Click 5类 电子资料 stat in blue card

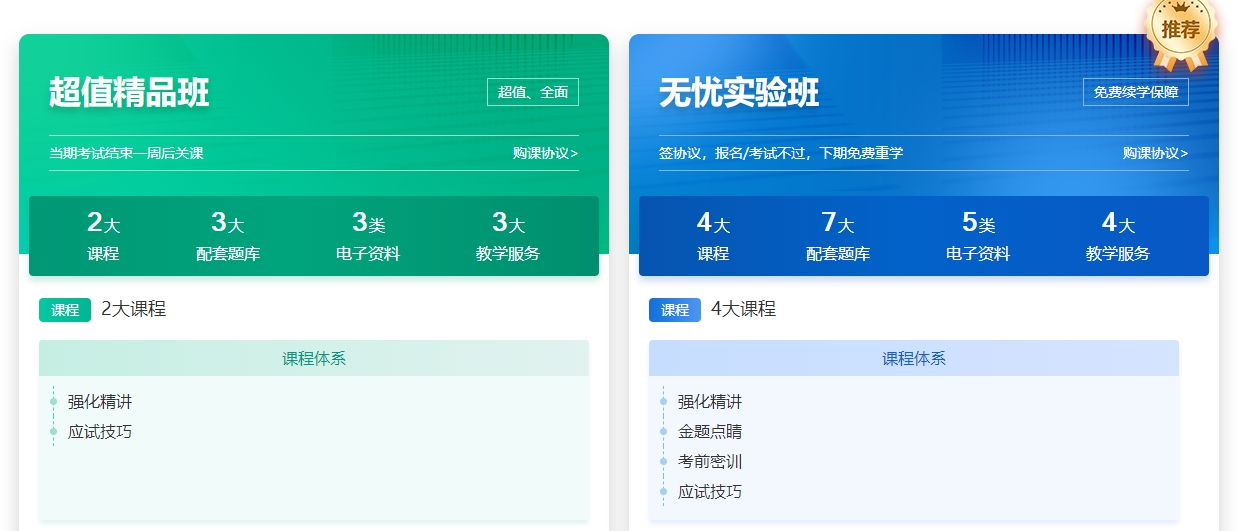[978, 236]
